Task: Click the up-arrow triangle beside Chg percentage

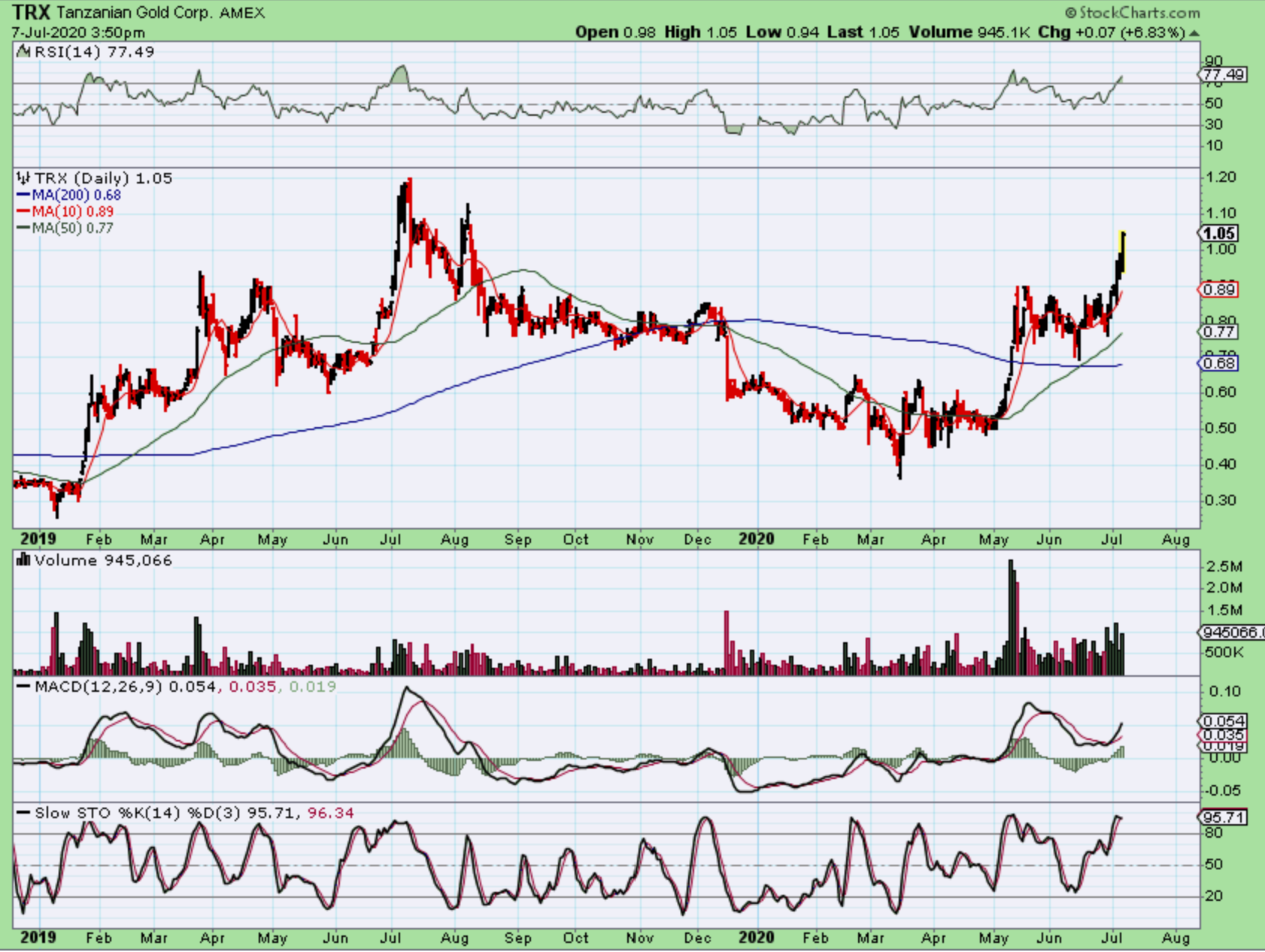Action: click(x=1194, y=33)
